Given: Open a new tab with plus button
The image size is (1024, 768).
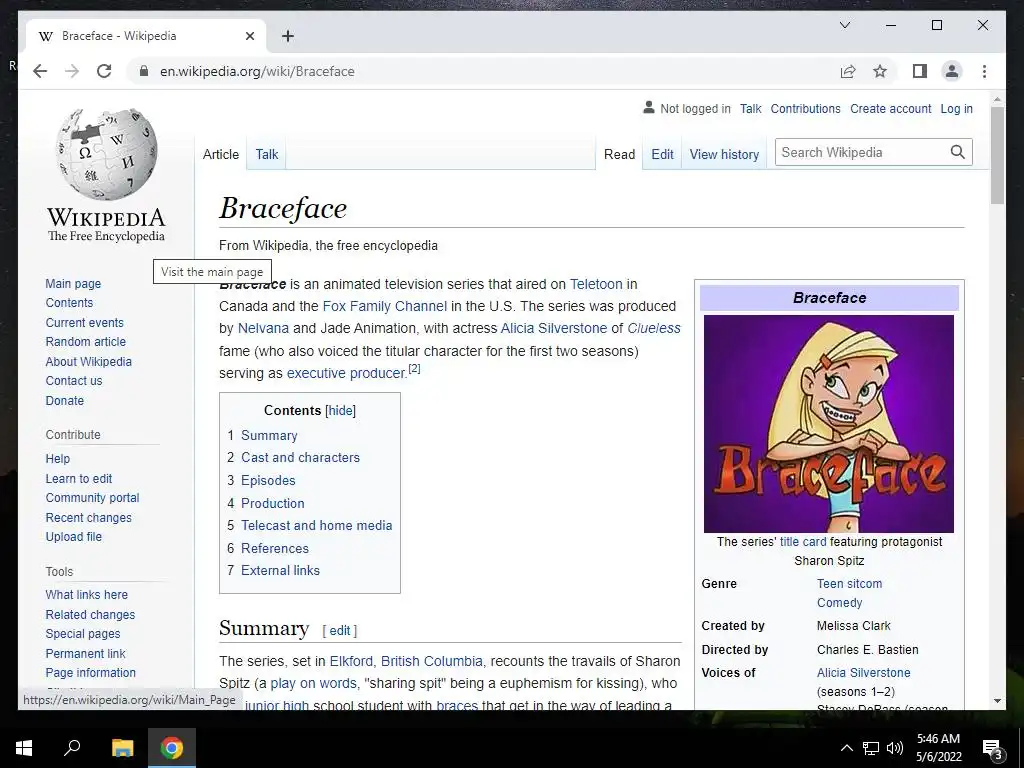Looking at the screenshot, I should [x=288, y=36].
